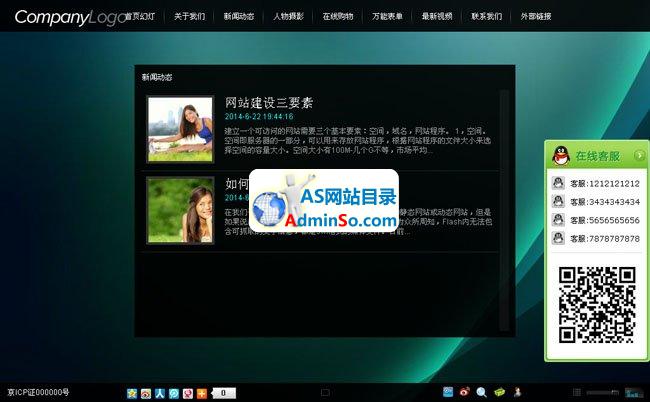The width and height of the screenshot is (650, 402).
Task: Click the yoga woman article thumbnail
Action: click(180, 129)
